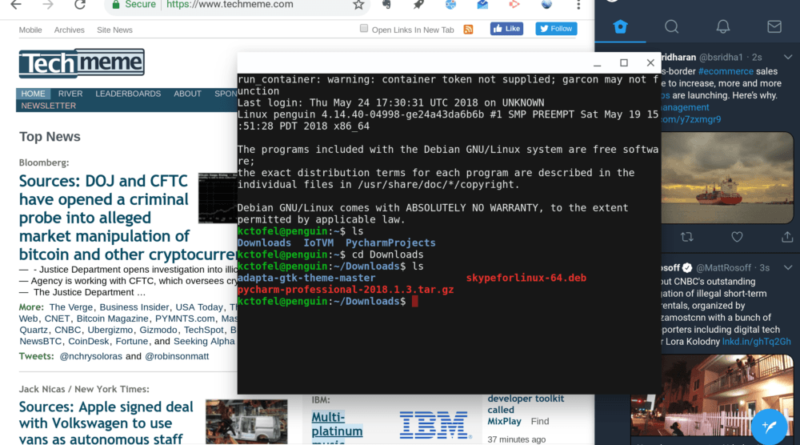This screenshot has height=445, width=800.
Task: Click IoTVM in terminal listing
Action: point(318,243)
